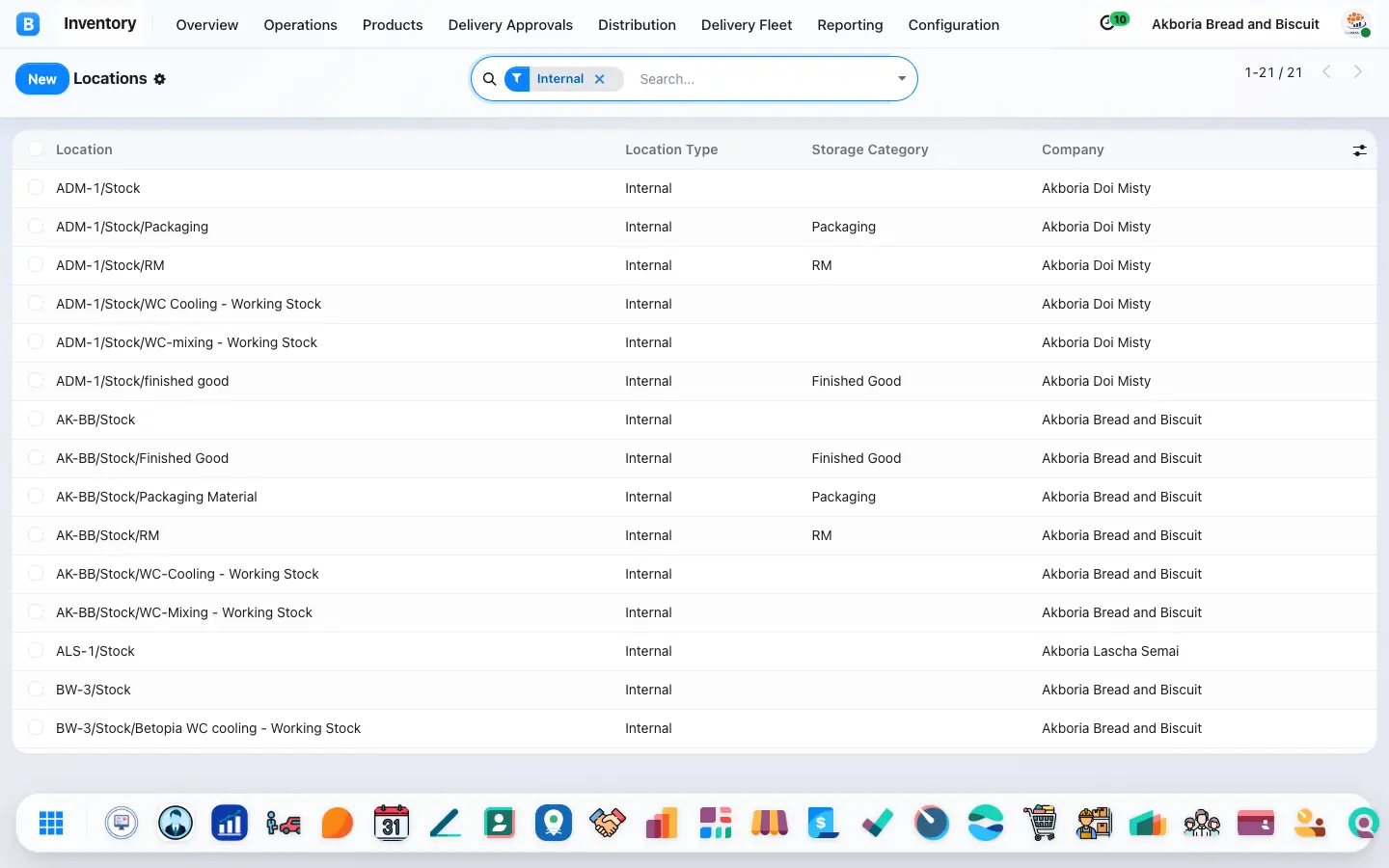This screenshot has height=868, width=1389.
Task: Open the blue map pin app in dock
Action: 554,823
